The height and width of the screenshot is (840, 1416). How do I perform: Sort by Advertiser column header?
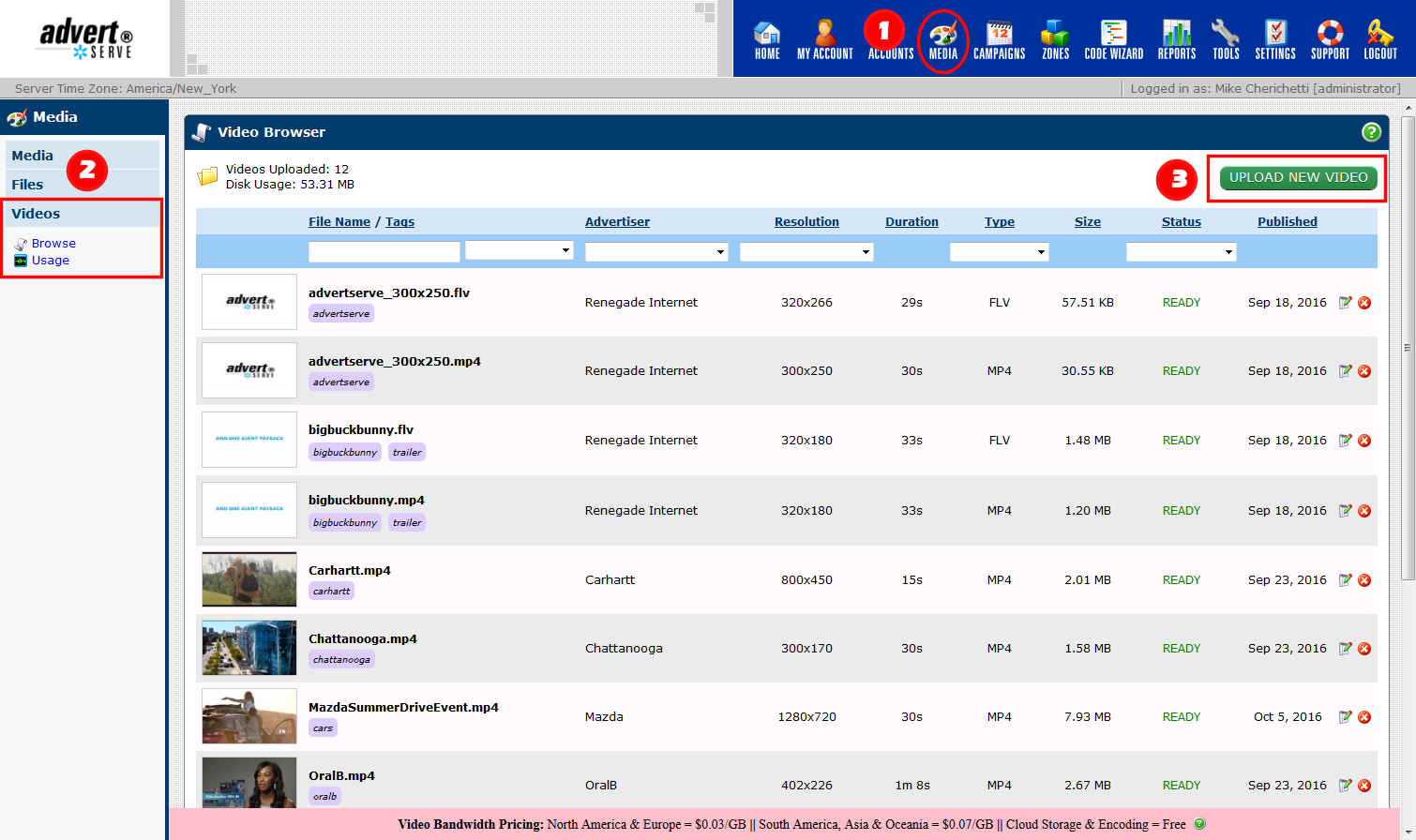point(617,222)
